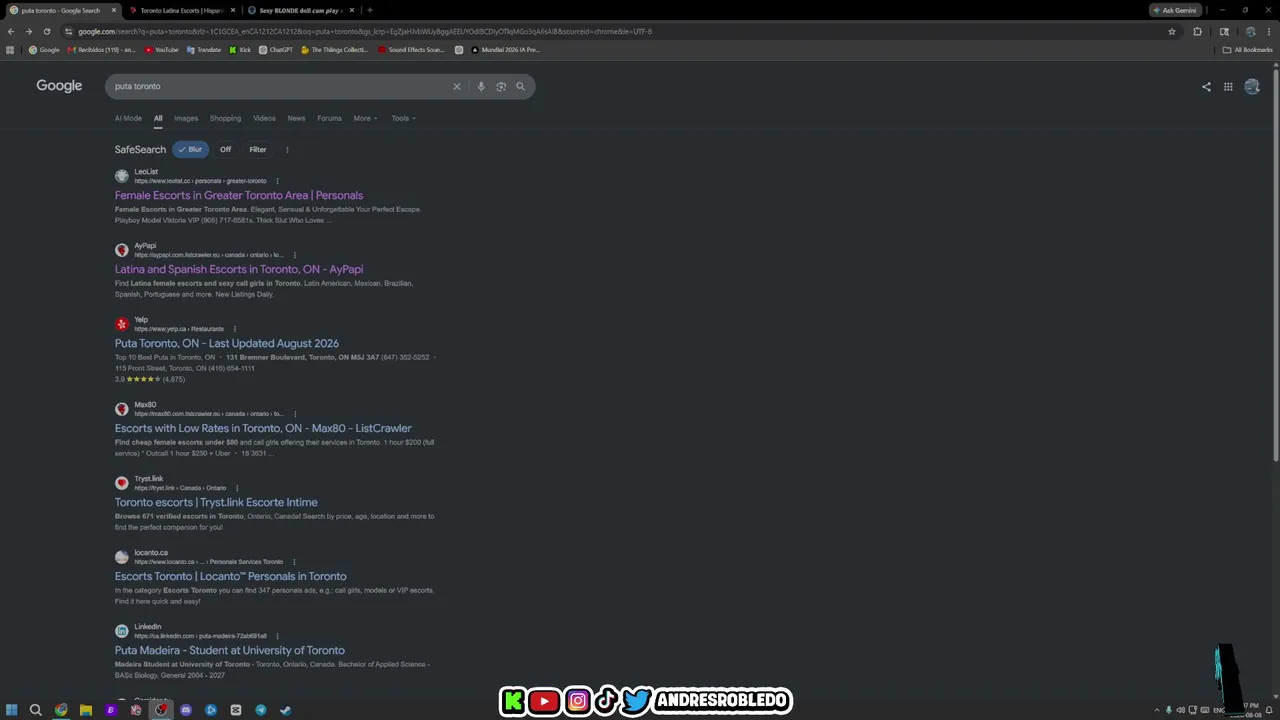Screen dimensions: 1280x720
Task: Switch to the Shopping results tab
Action: [225, 118]
